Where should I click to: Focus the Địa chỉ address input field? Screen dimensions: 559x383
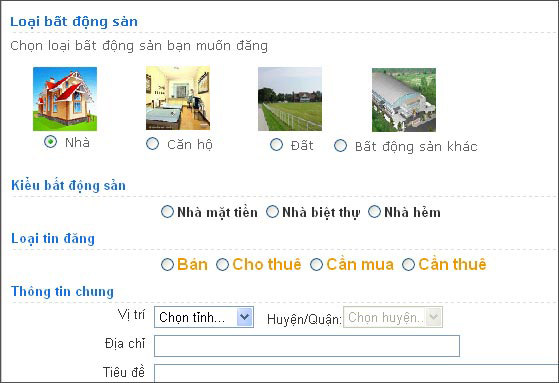point(307,346)
